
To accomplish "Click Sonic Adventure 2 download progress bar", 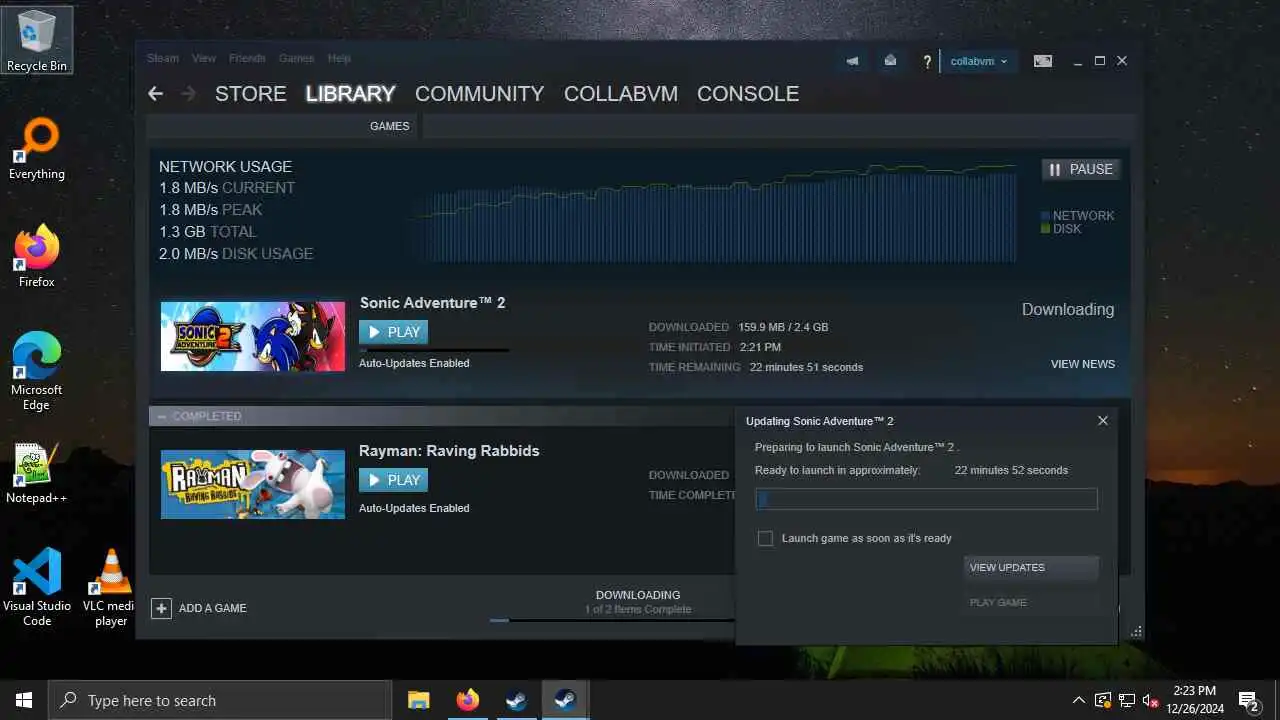I will (x=434, y=350).
